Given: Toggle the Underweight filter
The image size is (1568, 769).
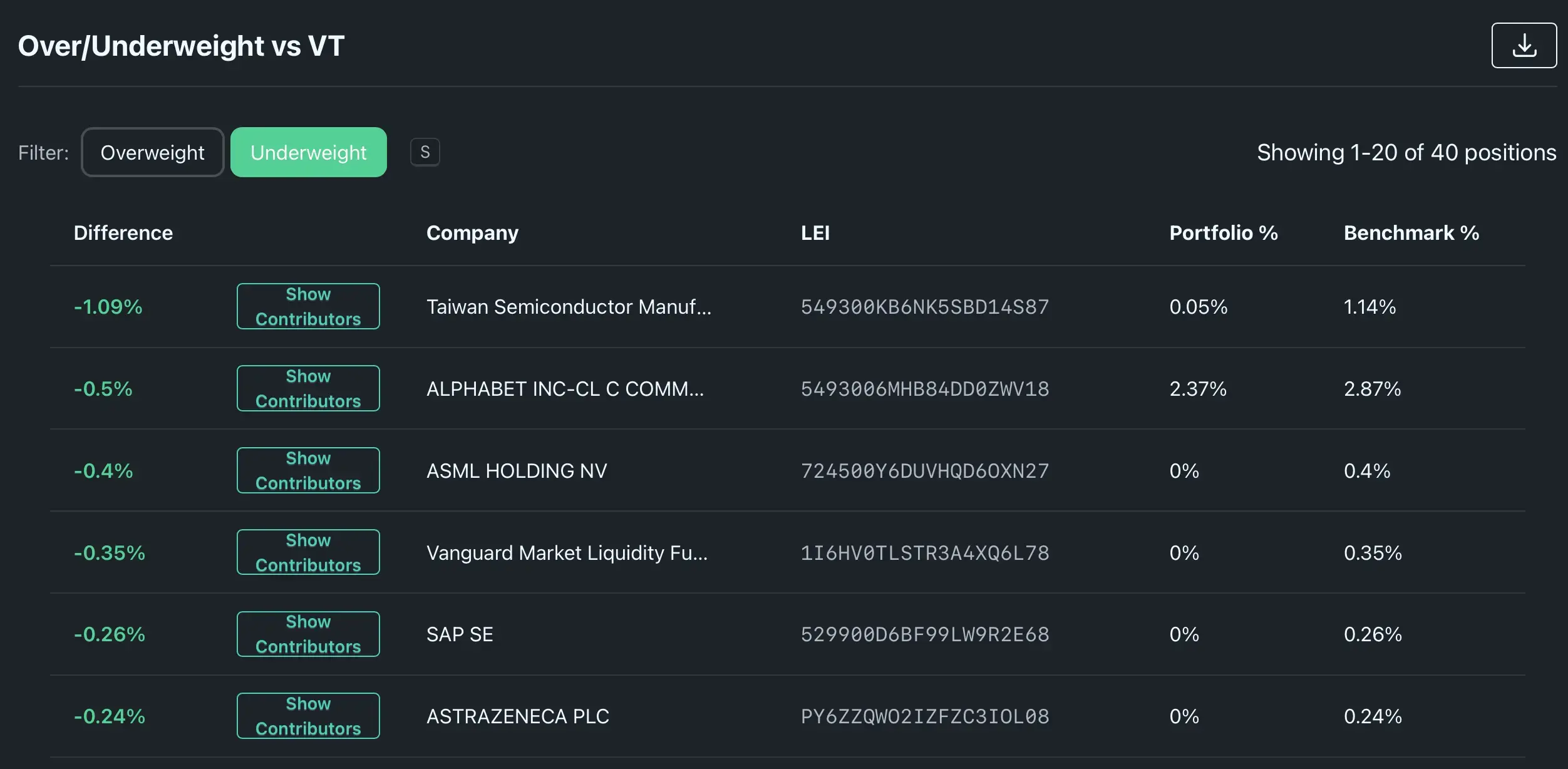Looking at the screenshot, I should pyautogui.click(x=308, y=152).
